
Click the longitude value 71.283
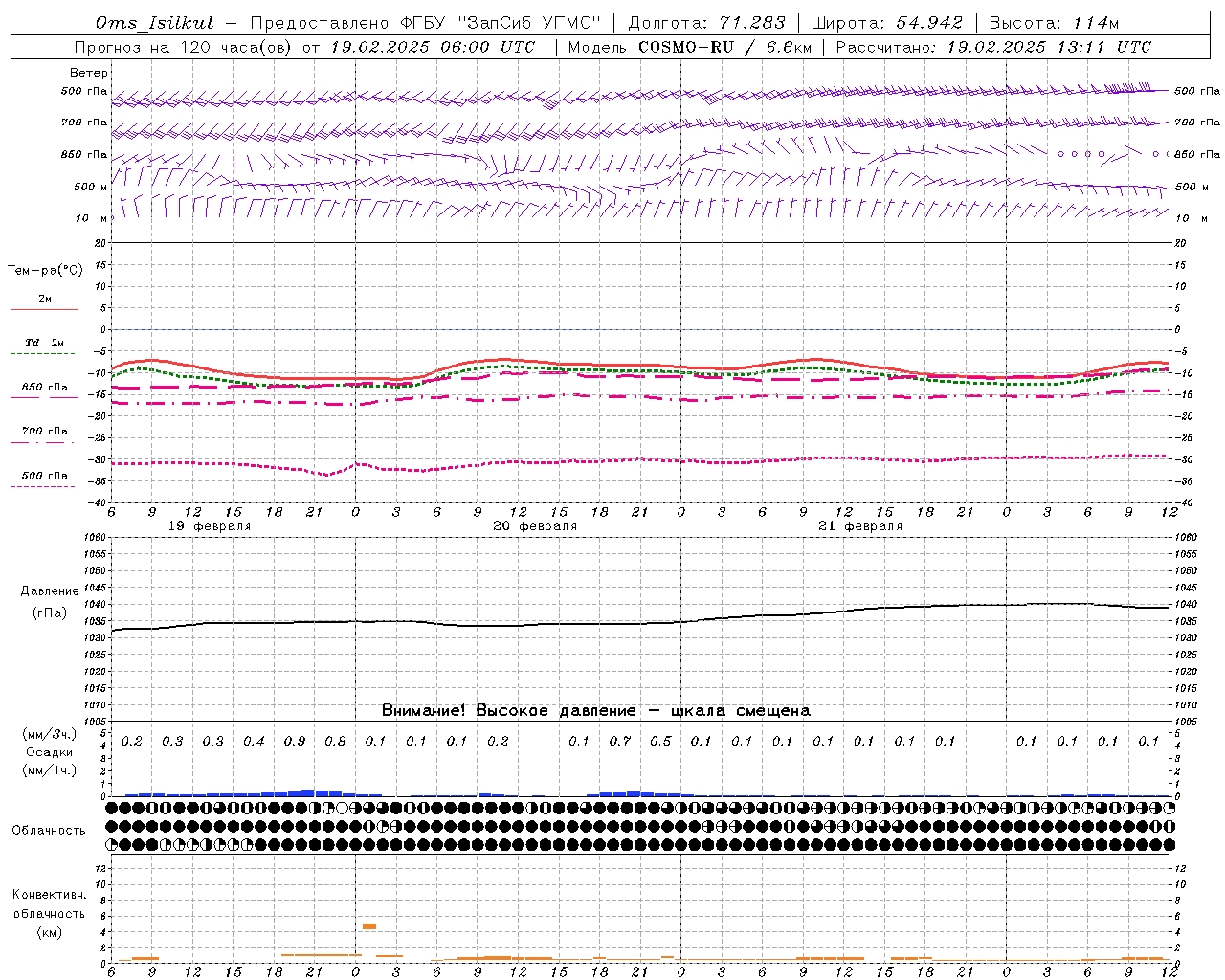point(752,23)
